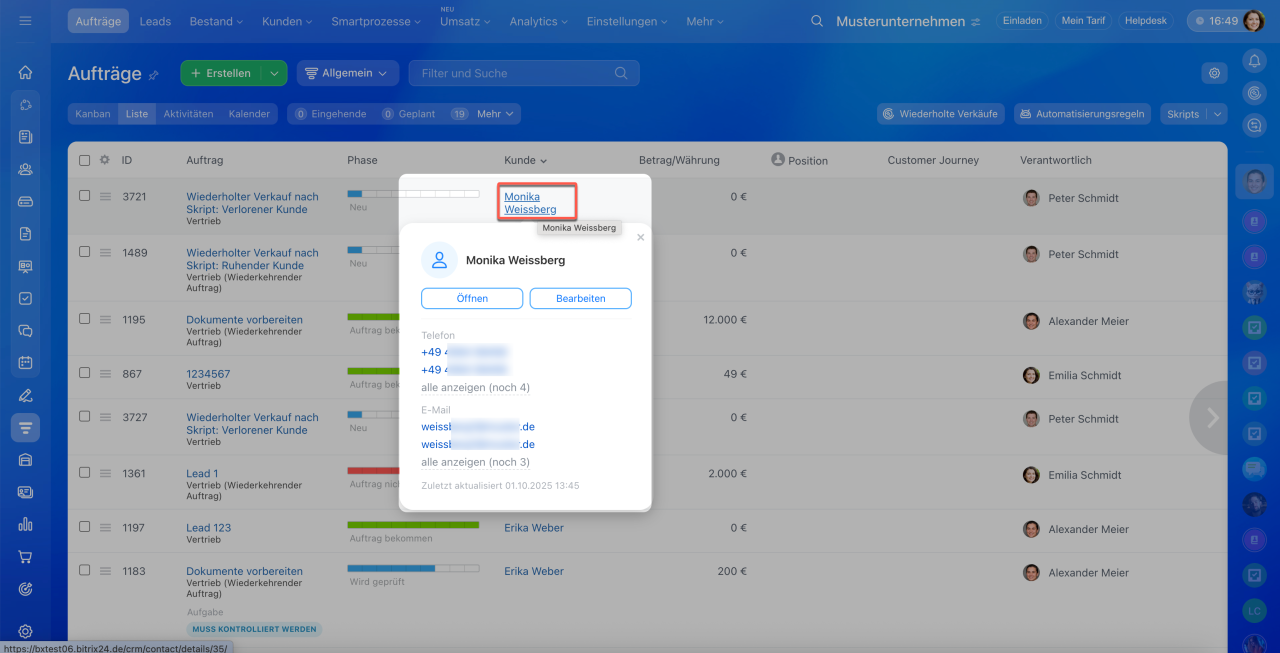Click grid settings gear in table header
This screenshot has height=653, width=1280.
104,160
